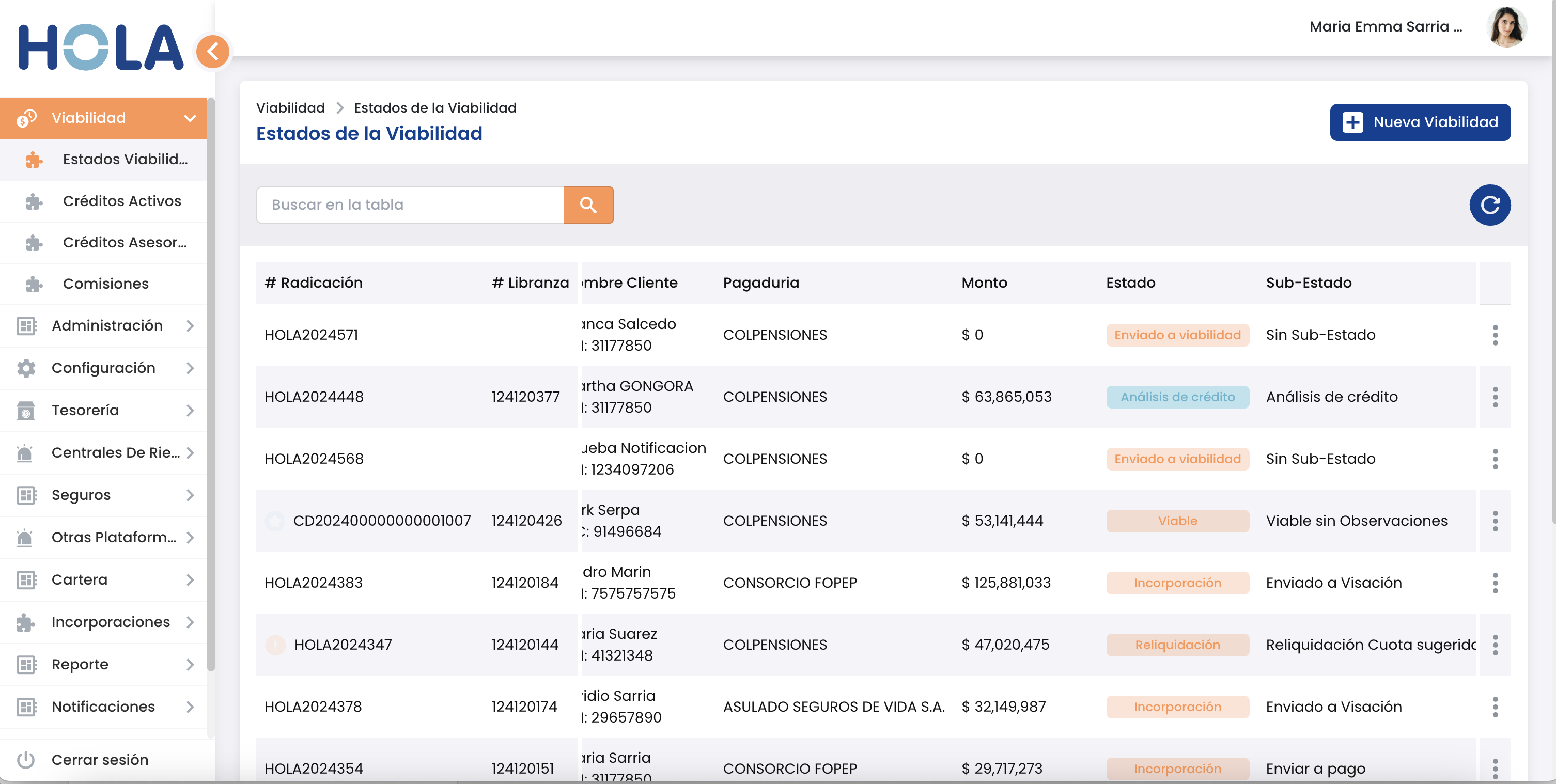Focus the Buscar en la tabla field
This screenshot has height=784, width=1556.
(410, 205)
